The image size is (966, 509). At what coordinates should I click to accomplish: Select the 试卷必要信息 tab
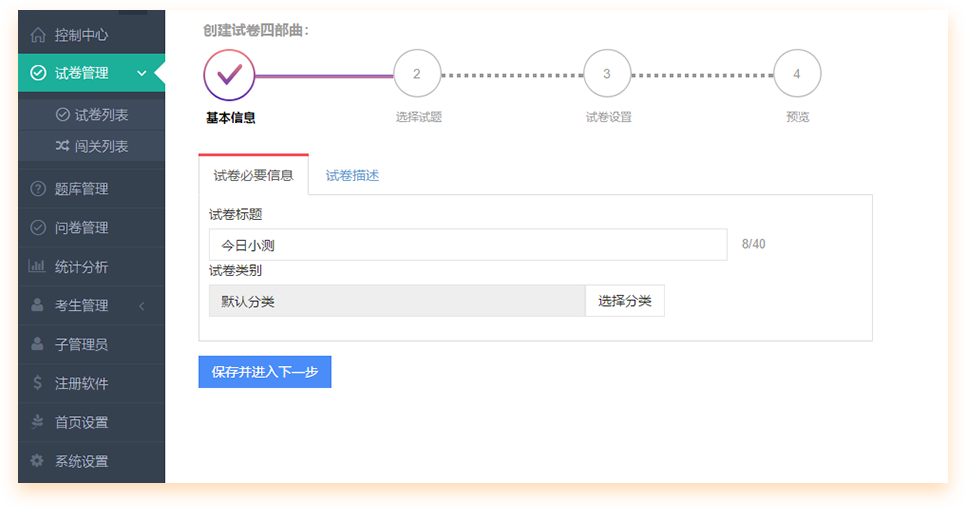pyautogui.click(x=253, y=175)
